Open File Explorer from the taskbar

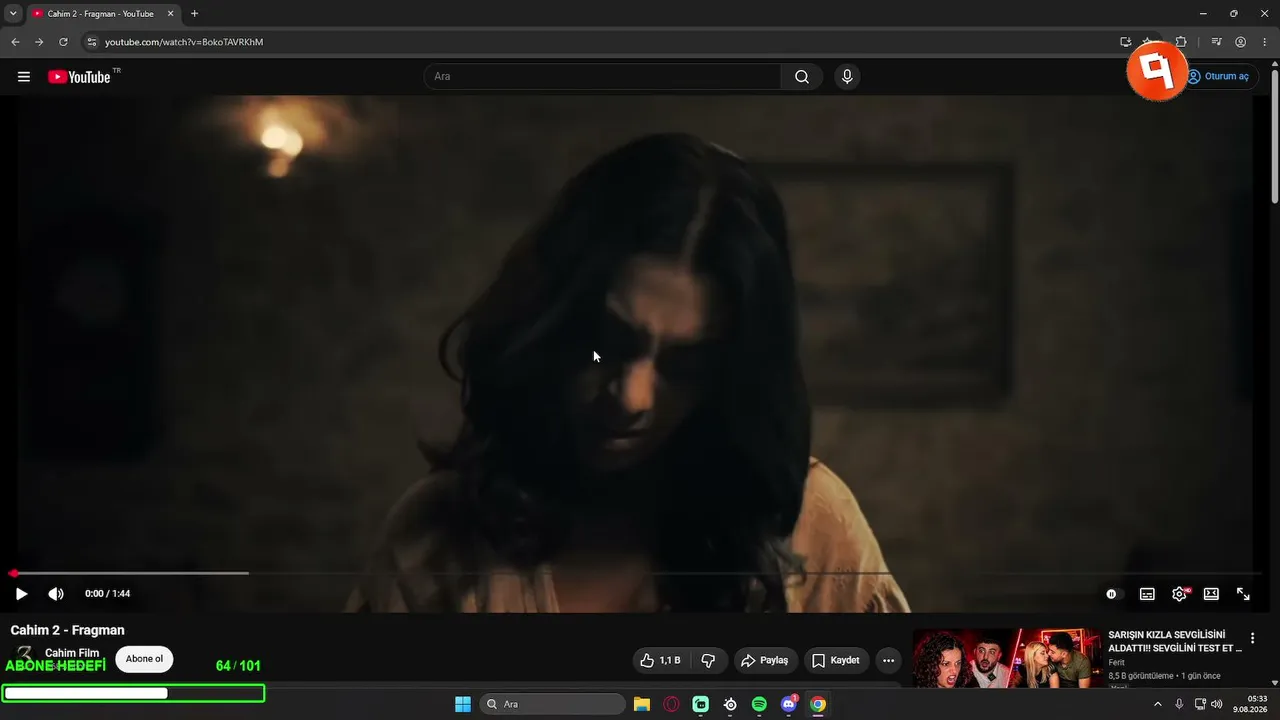(x=642, y=704)
